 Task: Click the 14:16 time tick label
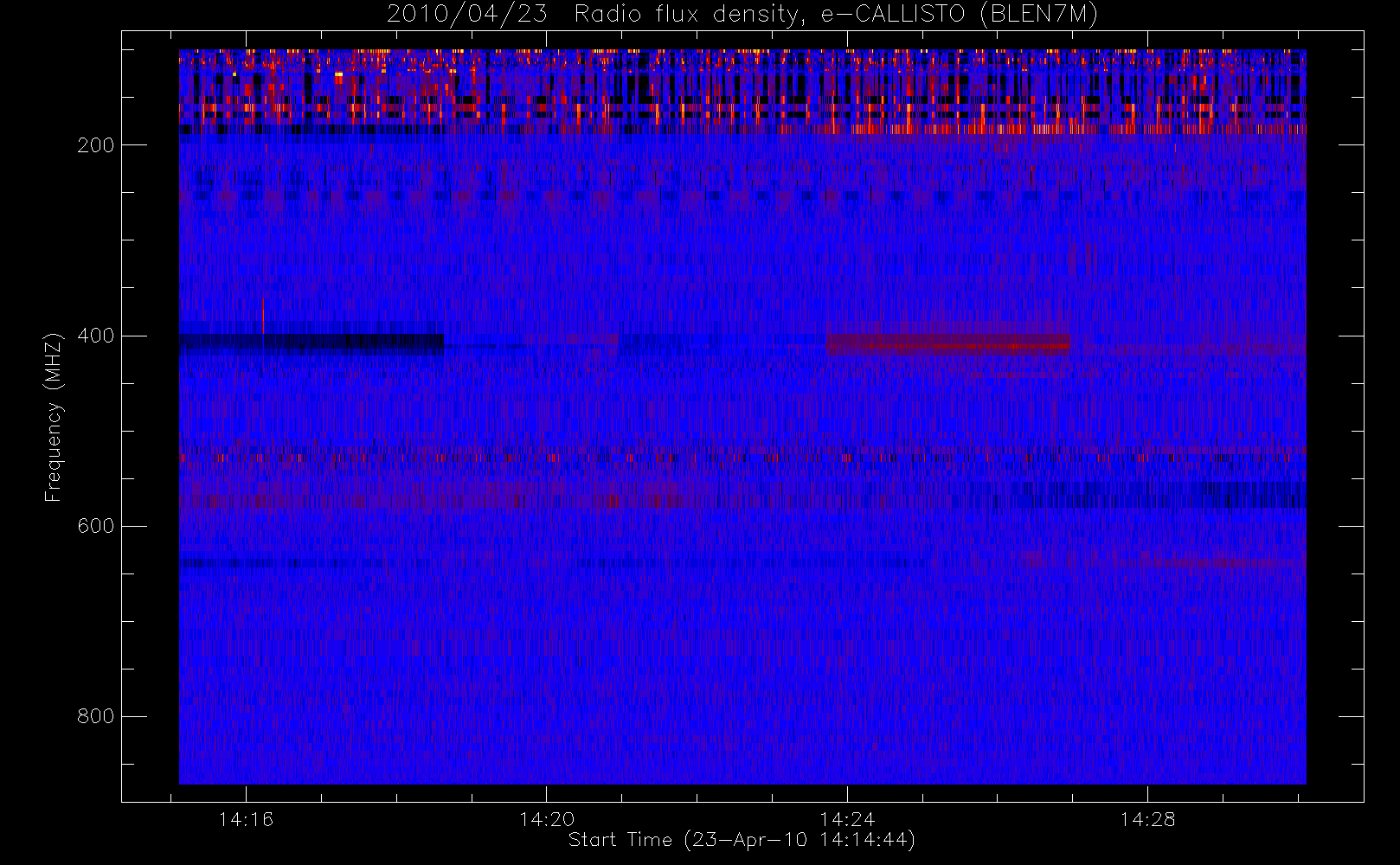click(x=246, y=819)
